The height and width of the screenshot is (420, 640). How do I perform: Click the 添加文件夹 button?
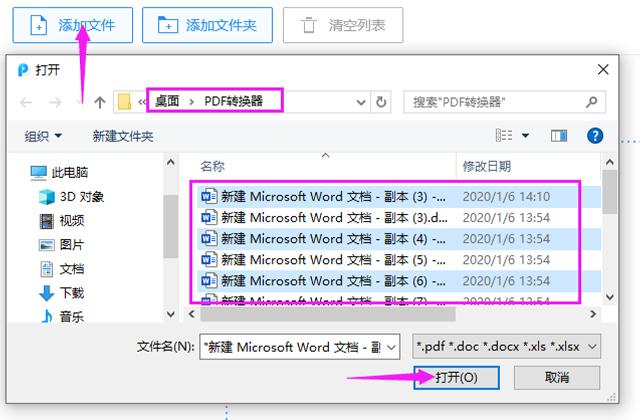click(x=207, y=25)
